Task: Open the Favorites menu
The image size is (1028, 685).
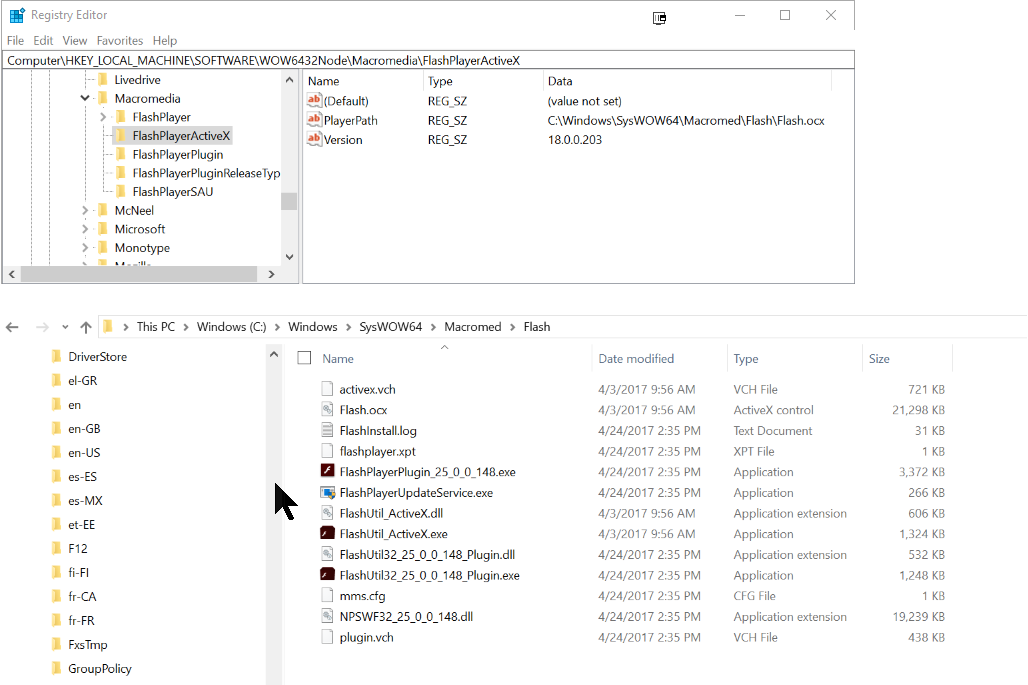Action: [x=119, y=41]
